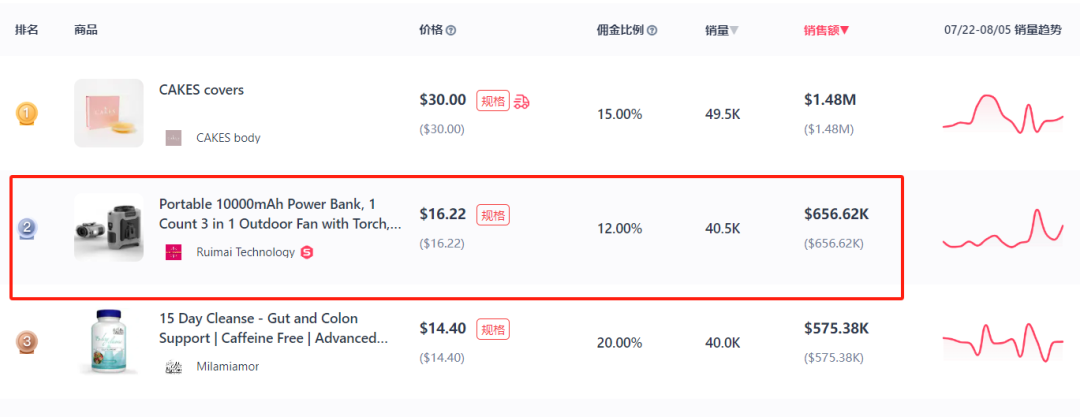Click the 15 Day Cleanse bottle thumbnail
The width and height of the screenshot is (1080, 417).
[x=109, y=342]
